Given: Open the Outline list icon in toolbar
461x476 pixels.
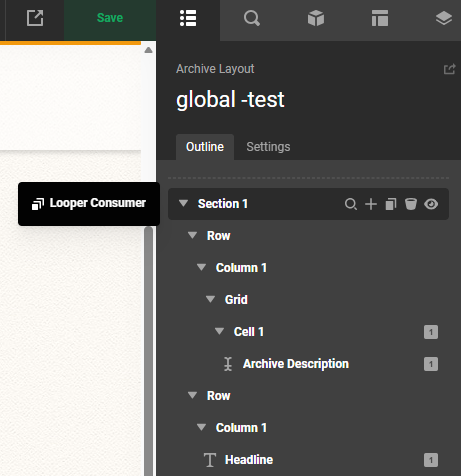Looking at the screenshot, I should point(188,18).
